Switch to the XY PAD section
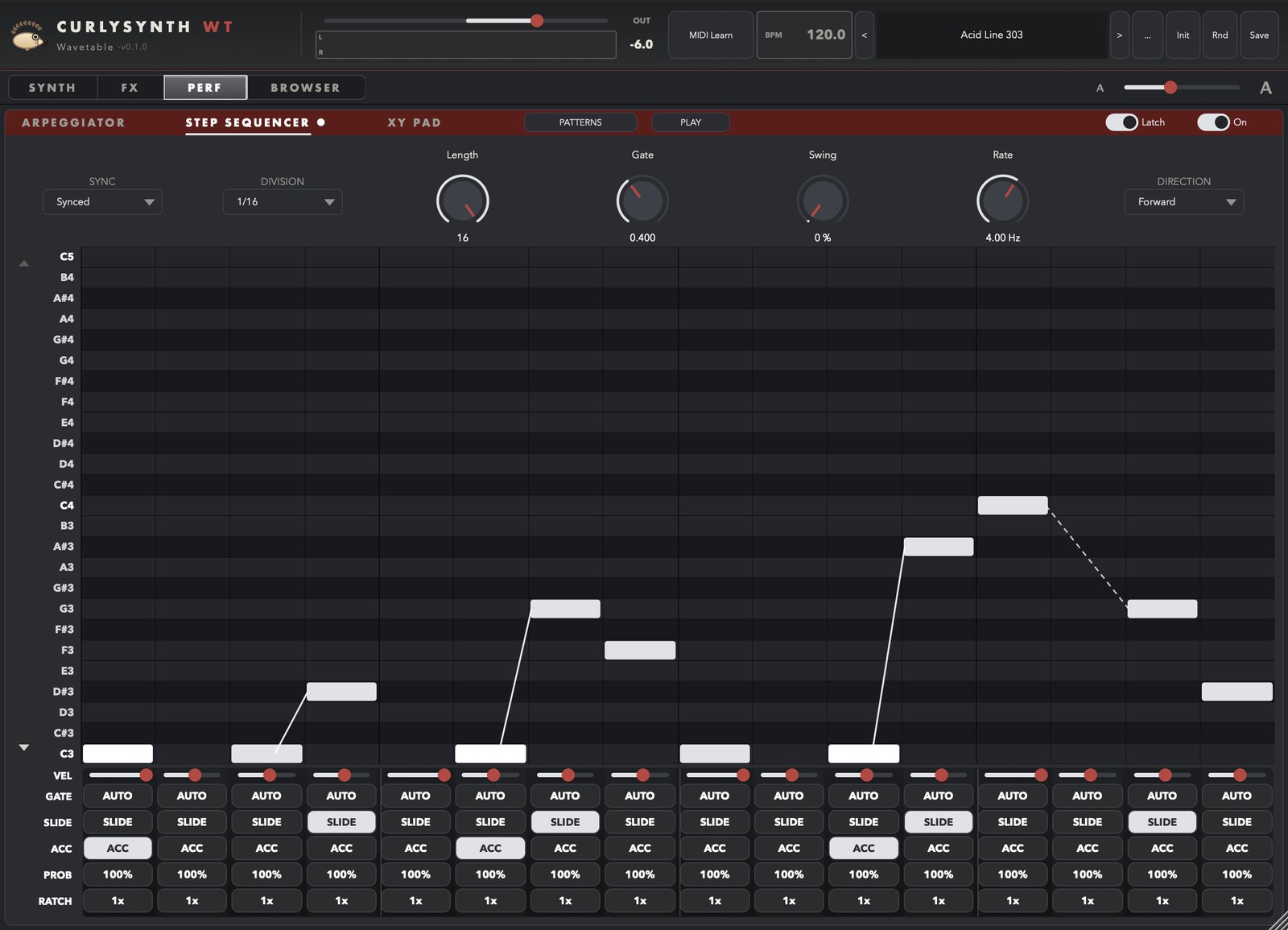Viewport: 1288px width, 930px height. pyautogui.click(x=414, y=122)
